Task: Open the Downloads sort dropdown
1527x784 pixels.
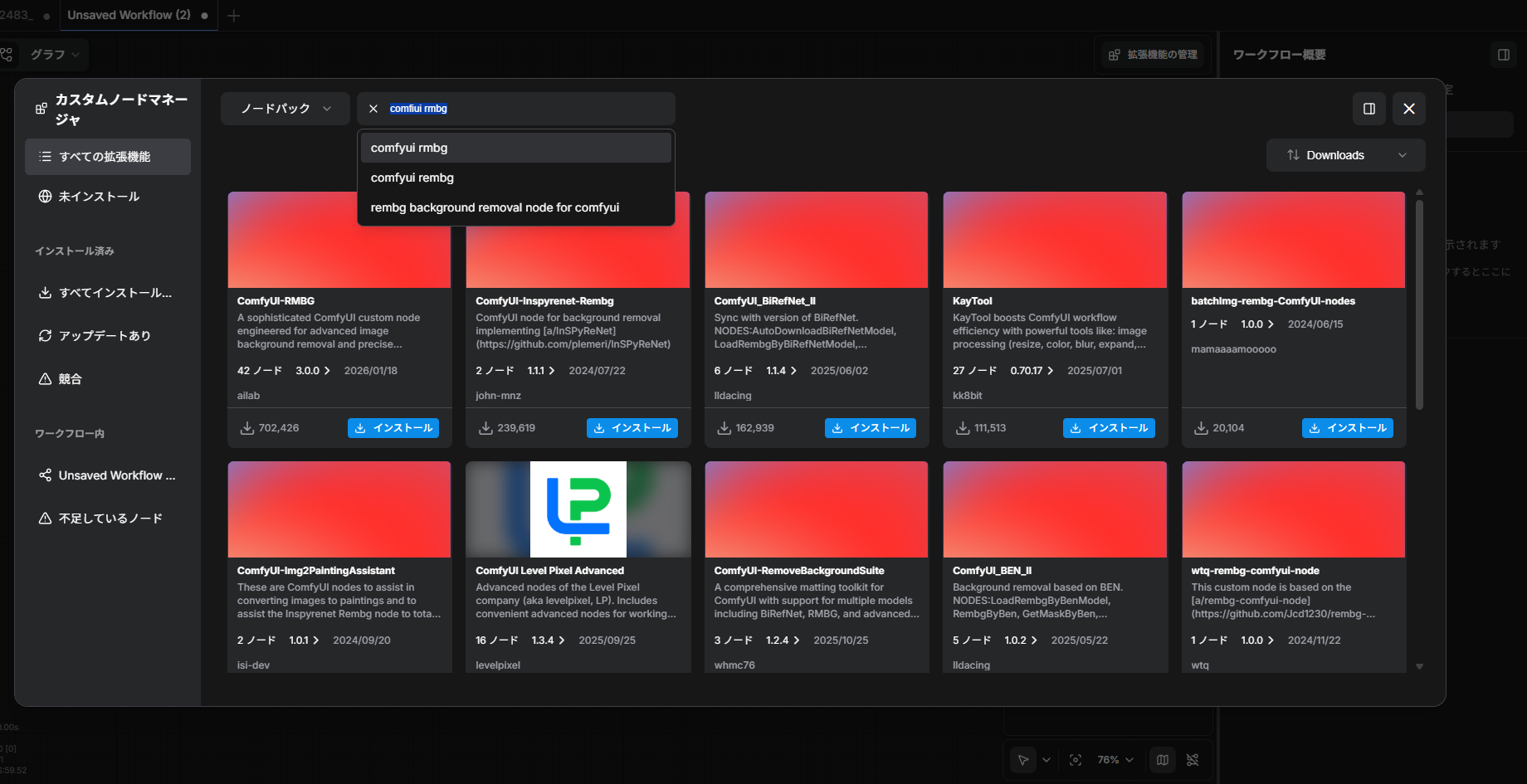Action: point(1345,155)
